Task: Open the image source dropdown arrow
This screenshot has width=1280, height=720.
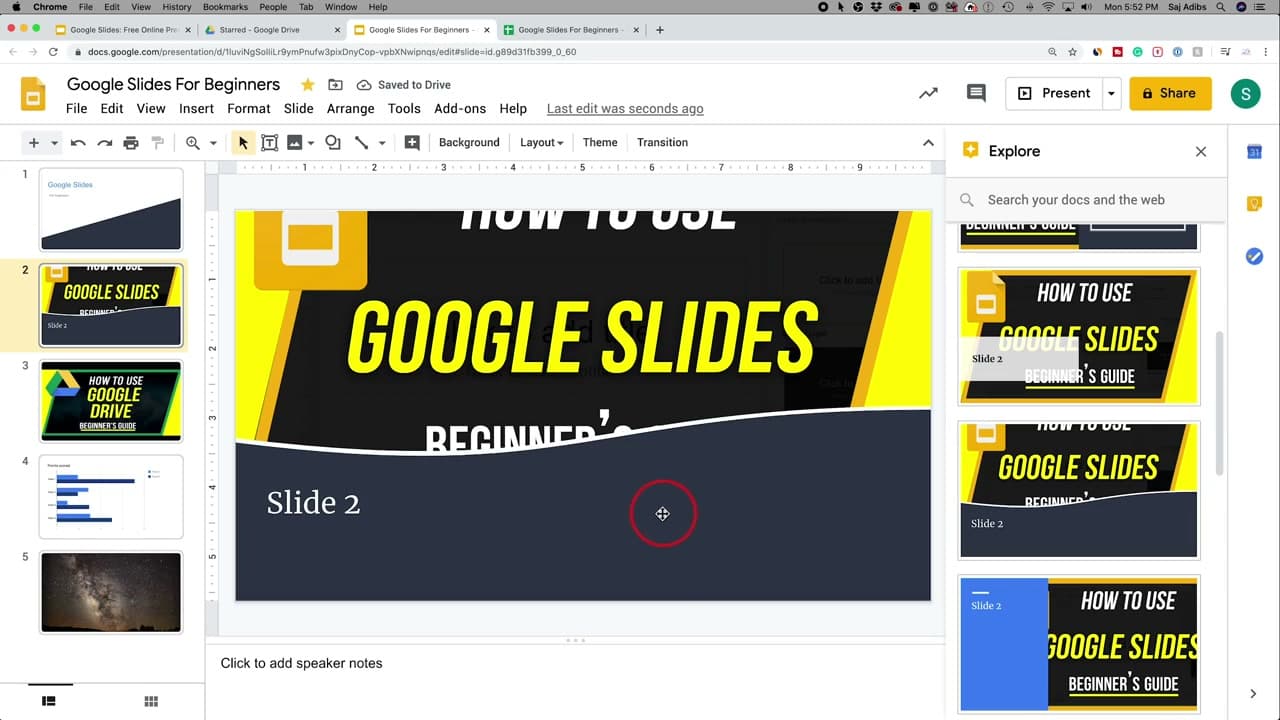Action: (311, 143)
